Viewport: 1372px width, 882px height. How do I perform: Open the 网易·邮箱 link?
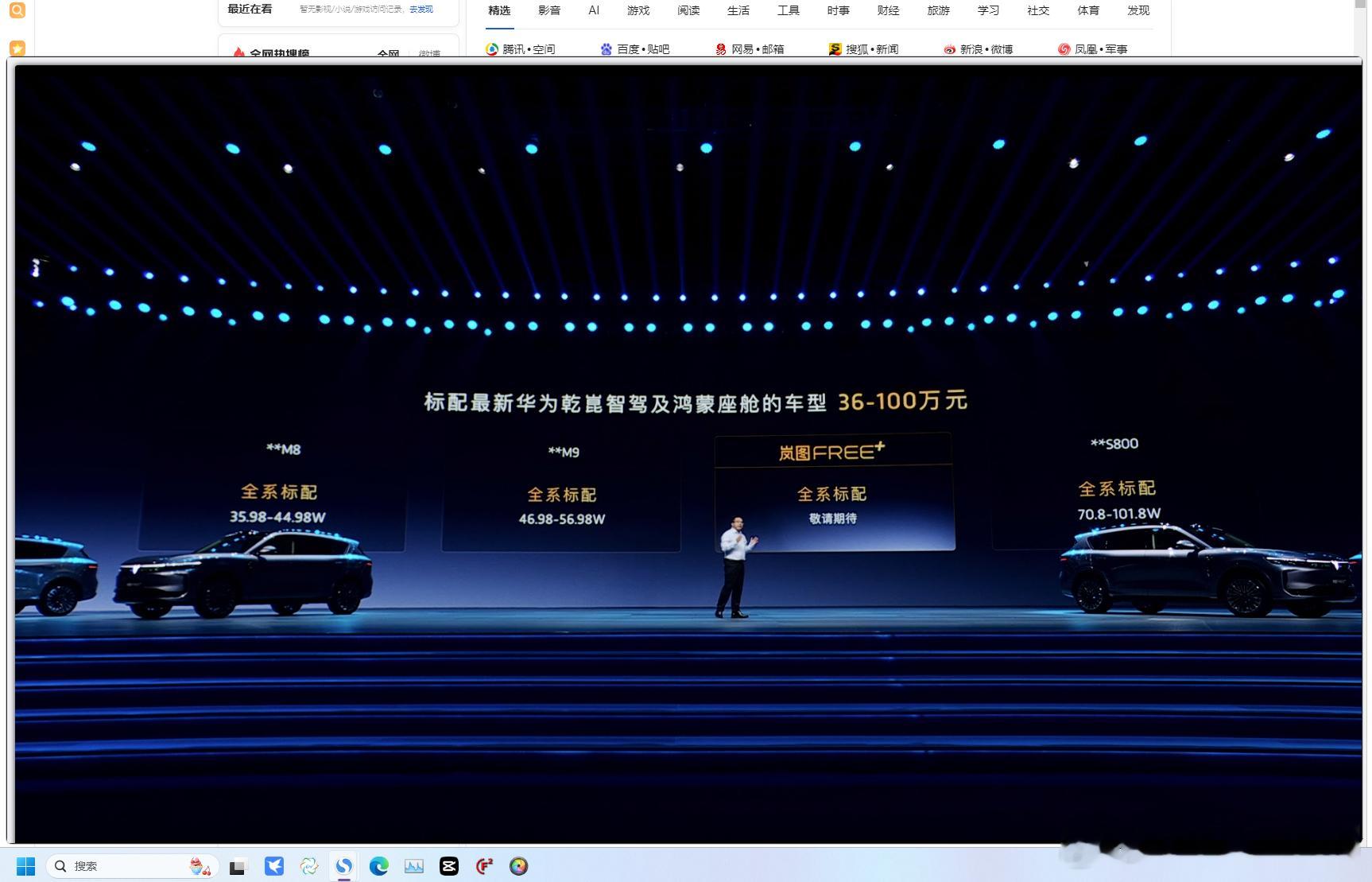tap(750, 49)
